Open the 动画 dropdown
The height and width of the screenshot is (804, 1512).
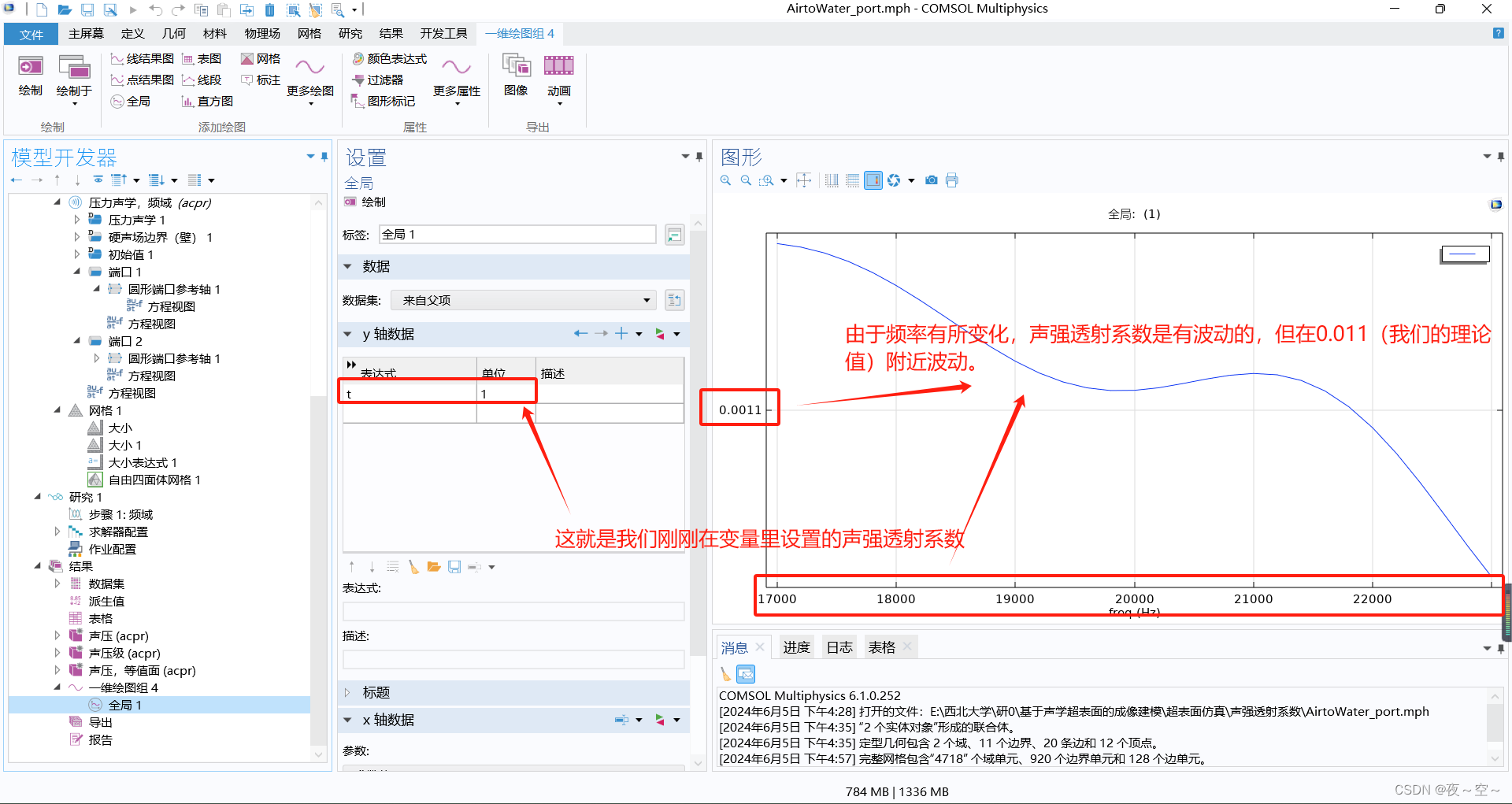pos(559,80)
